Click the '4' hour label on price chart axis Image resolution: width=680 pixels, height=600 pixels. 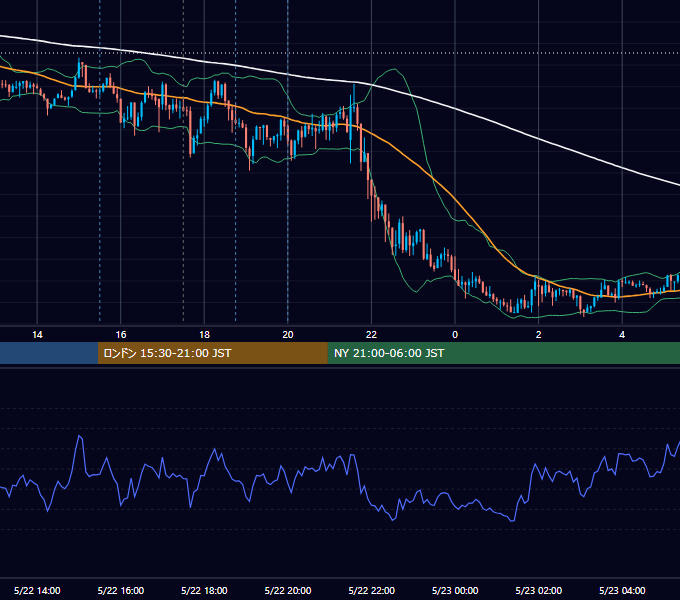tap(622, 335)
